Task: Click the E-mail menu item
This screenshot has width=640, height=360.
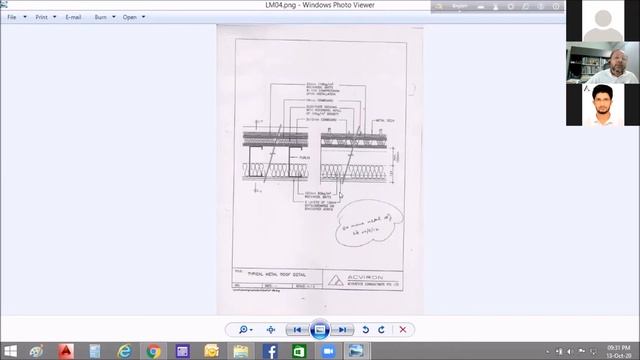Action: pyautogui.click(x=73, y=17)
